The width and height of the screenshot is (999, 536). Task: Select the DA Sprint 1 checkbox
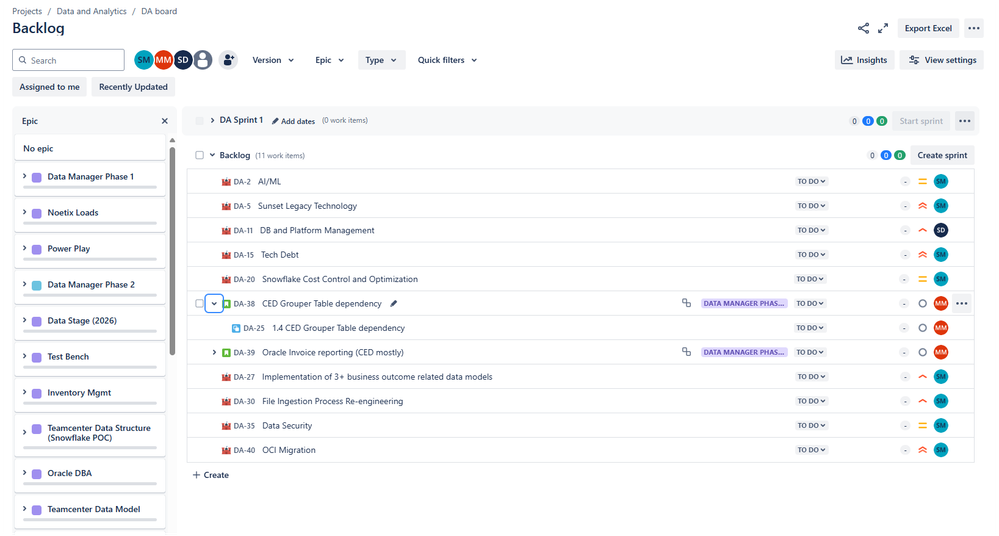coord(199,120)
